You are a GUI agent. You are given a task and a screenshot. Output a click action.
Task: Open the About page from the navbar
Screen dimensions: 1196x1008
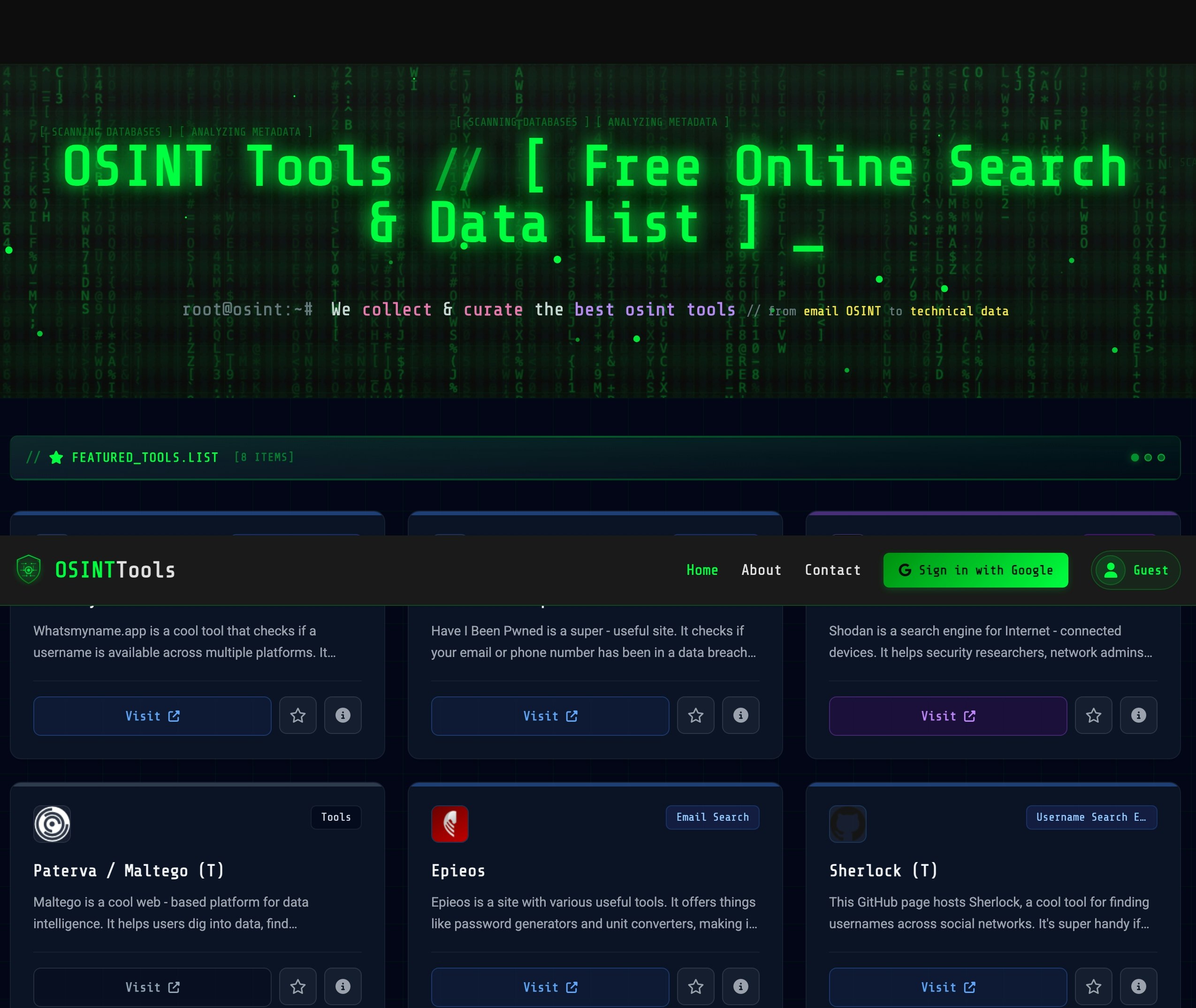click(x=761, y=570)
